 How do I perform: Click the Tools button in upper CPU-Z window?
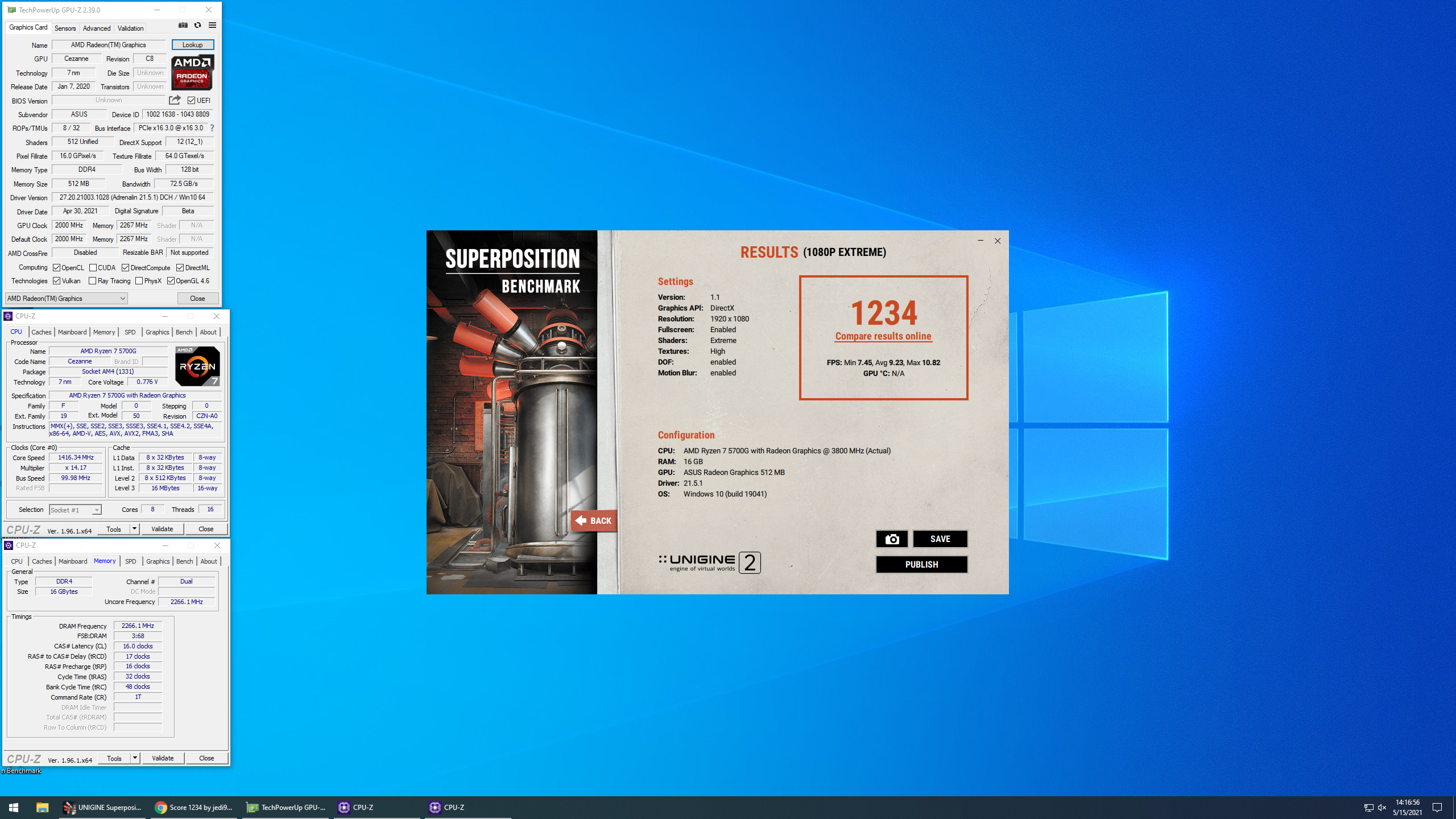coord(114,529)
